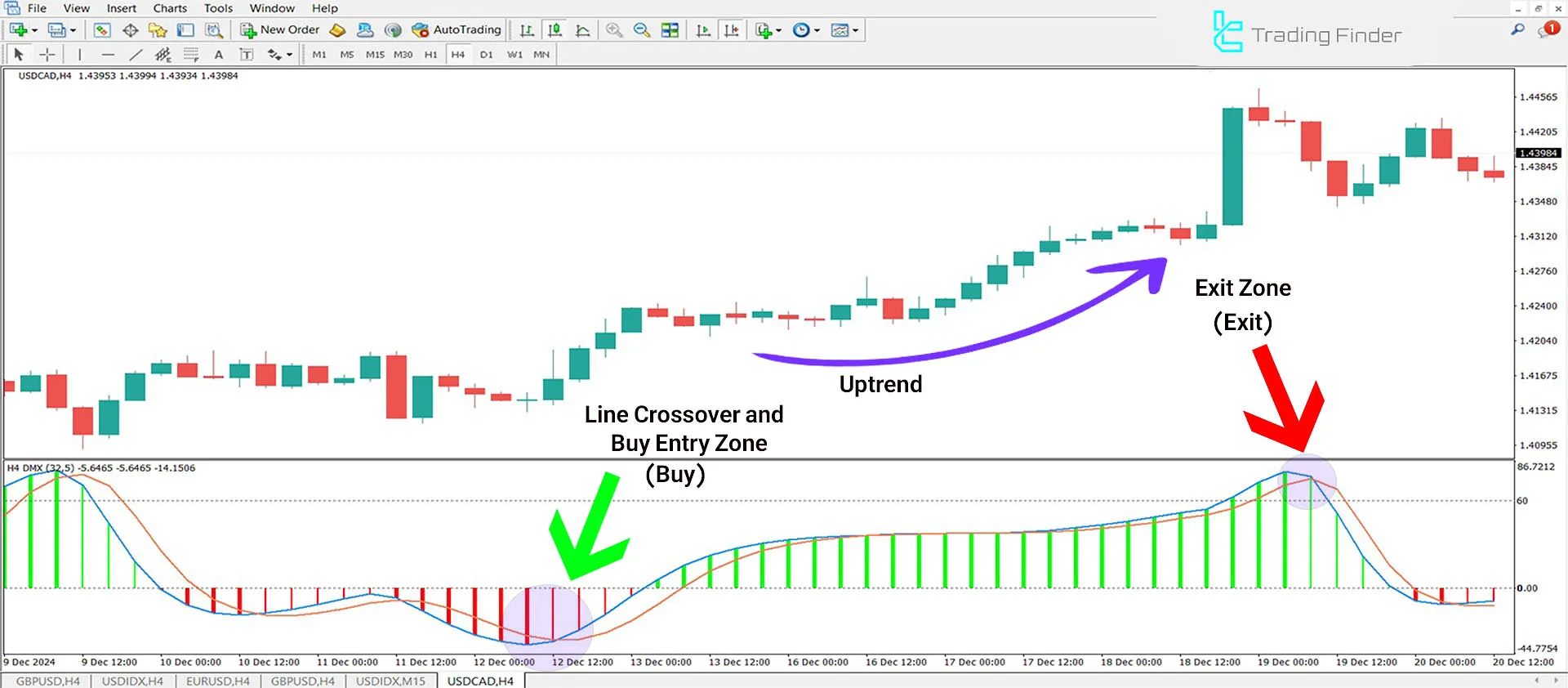Switch to the USDIDX,H4 chart tab
The image size is (1568, 688).
132,681
